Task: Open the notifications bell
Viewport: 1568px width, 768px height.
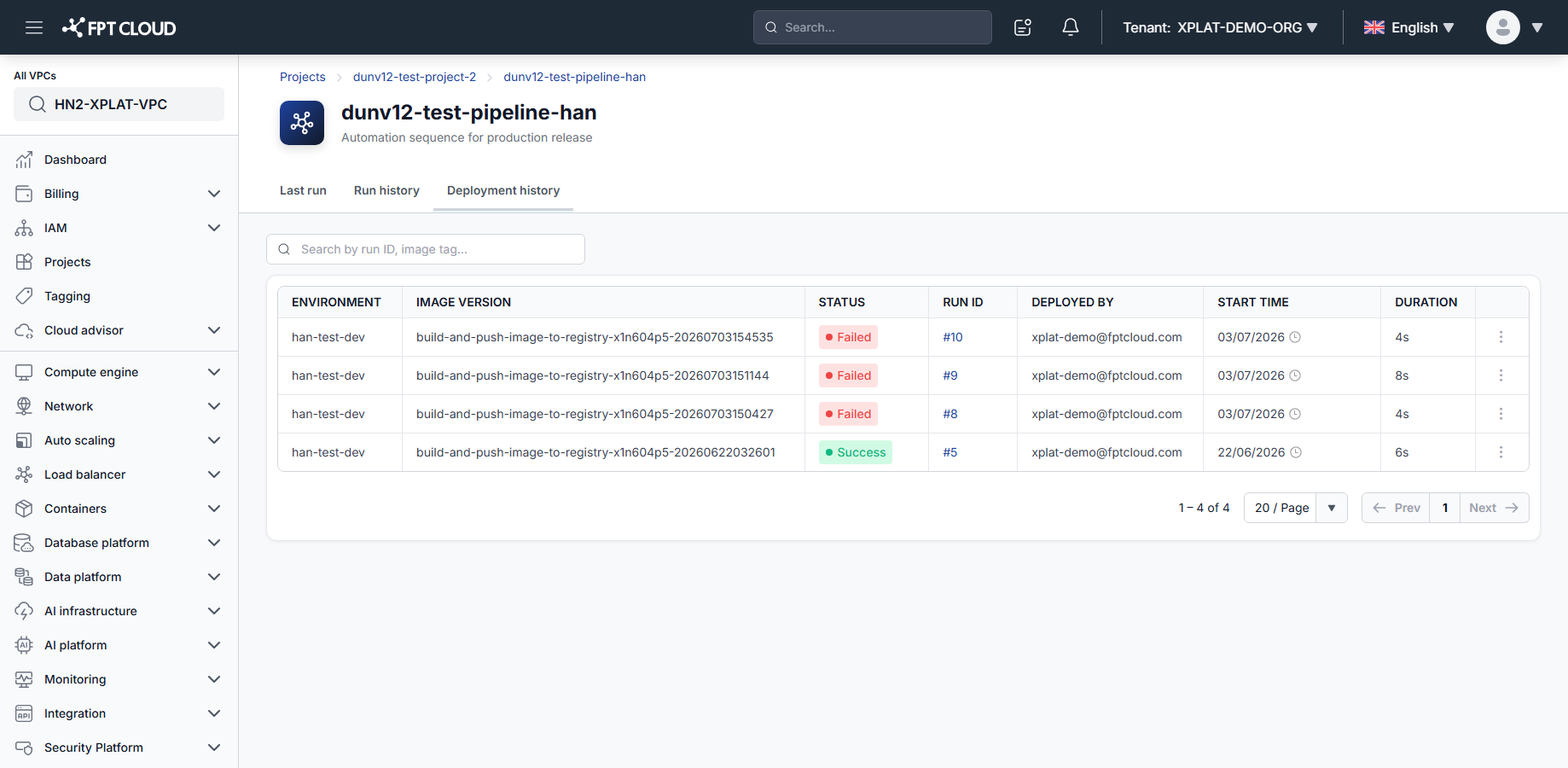Action: tap(1071, 27)
